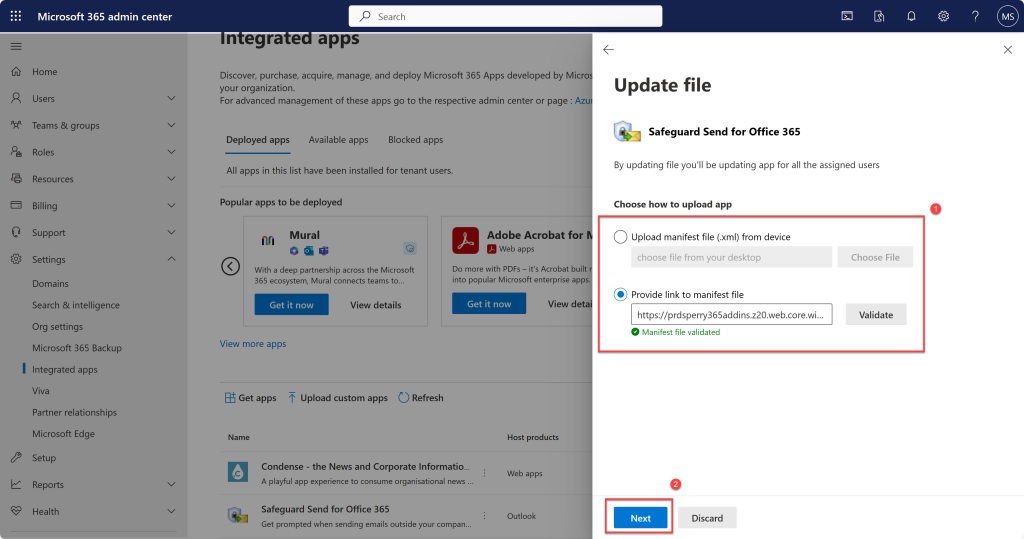This screenshot has height=539, width=1024.
Task: Open Cloud Shell terminal icon
Action: [847, 16]
